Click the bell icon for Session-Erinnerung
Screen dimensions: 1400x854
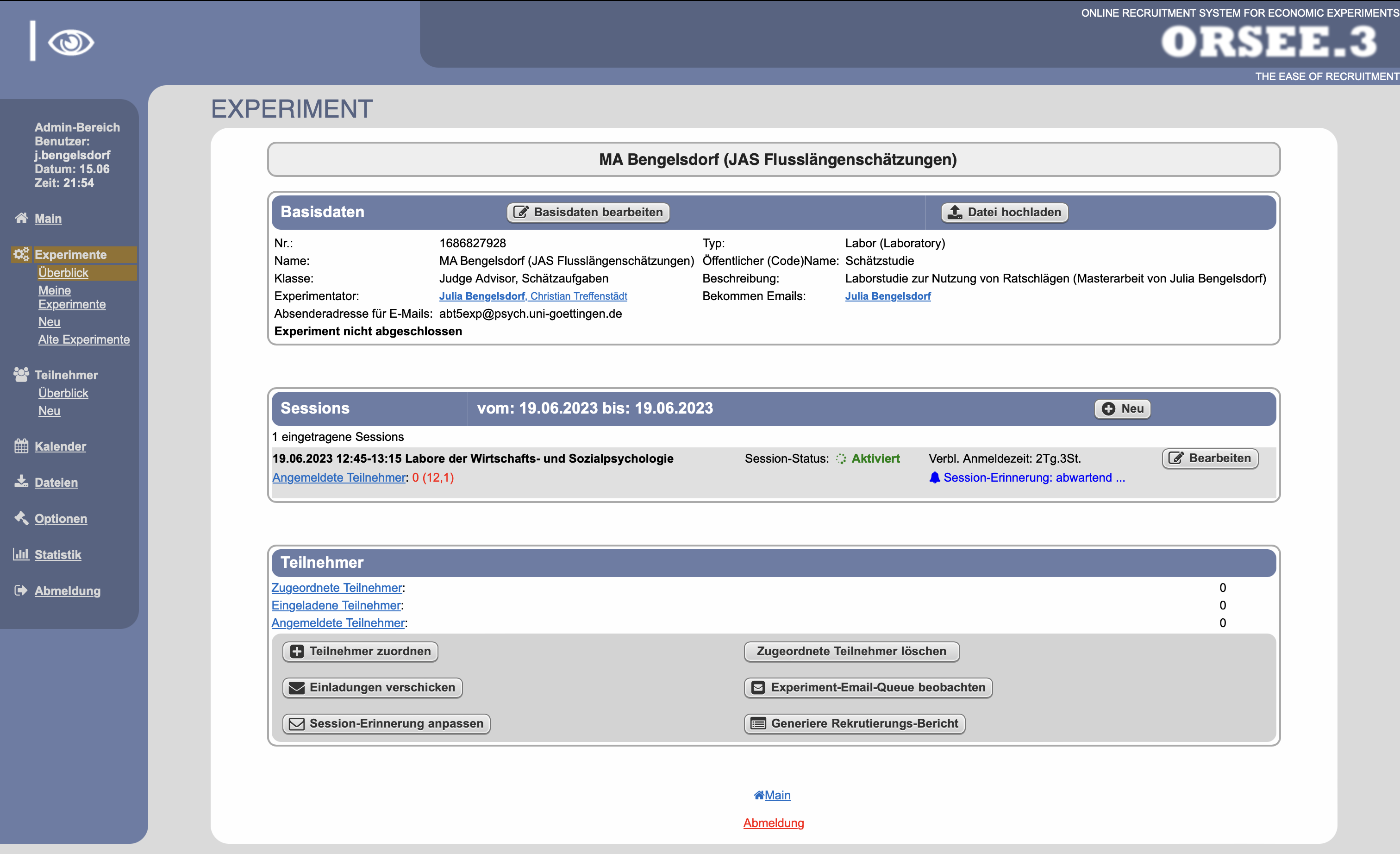point(934,477)
